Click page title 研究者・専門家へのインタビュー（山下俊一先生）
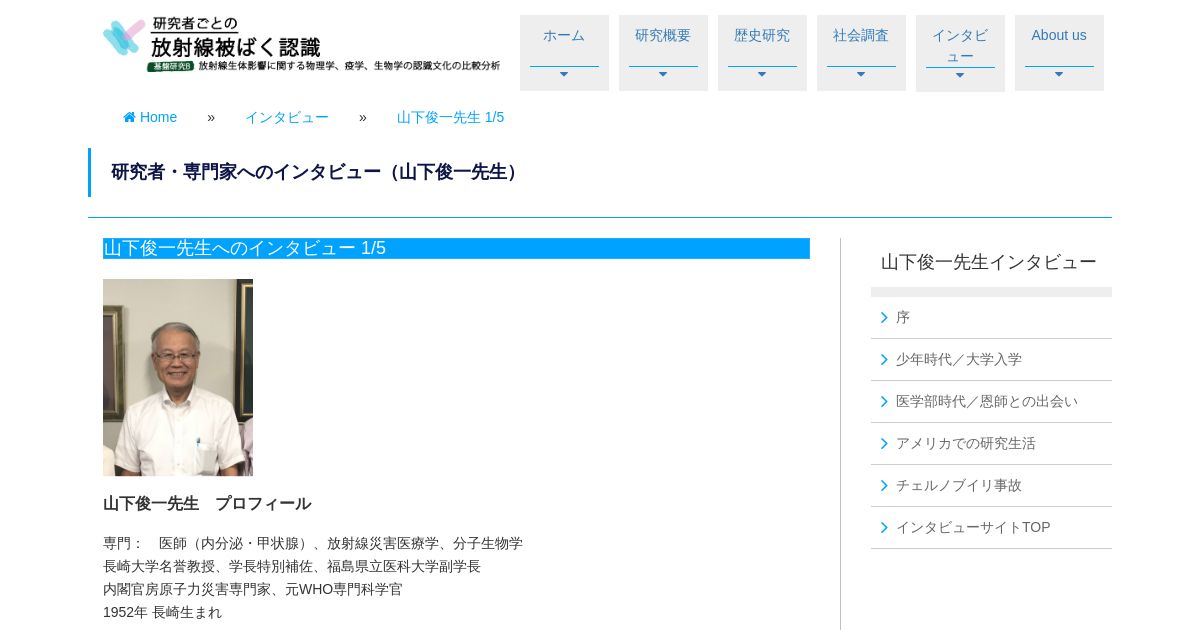Viewport: 1200px width, 630px height. pos(318,172)
